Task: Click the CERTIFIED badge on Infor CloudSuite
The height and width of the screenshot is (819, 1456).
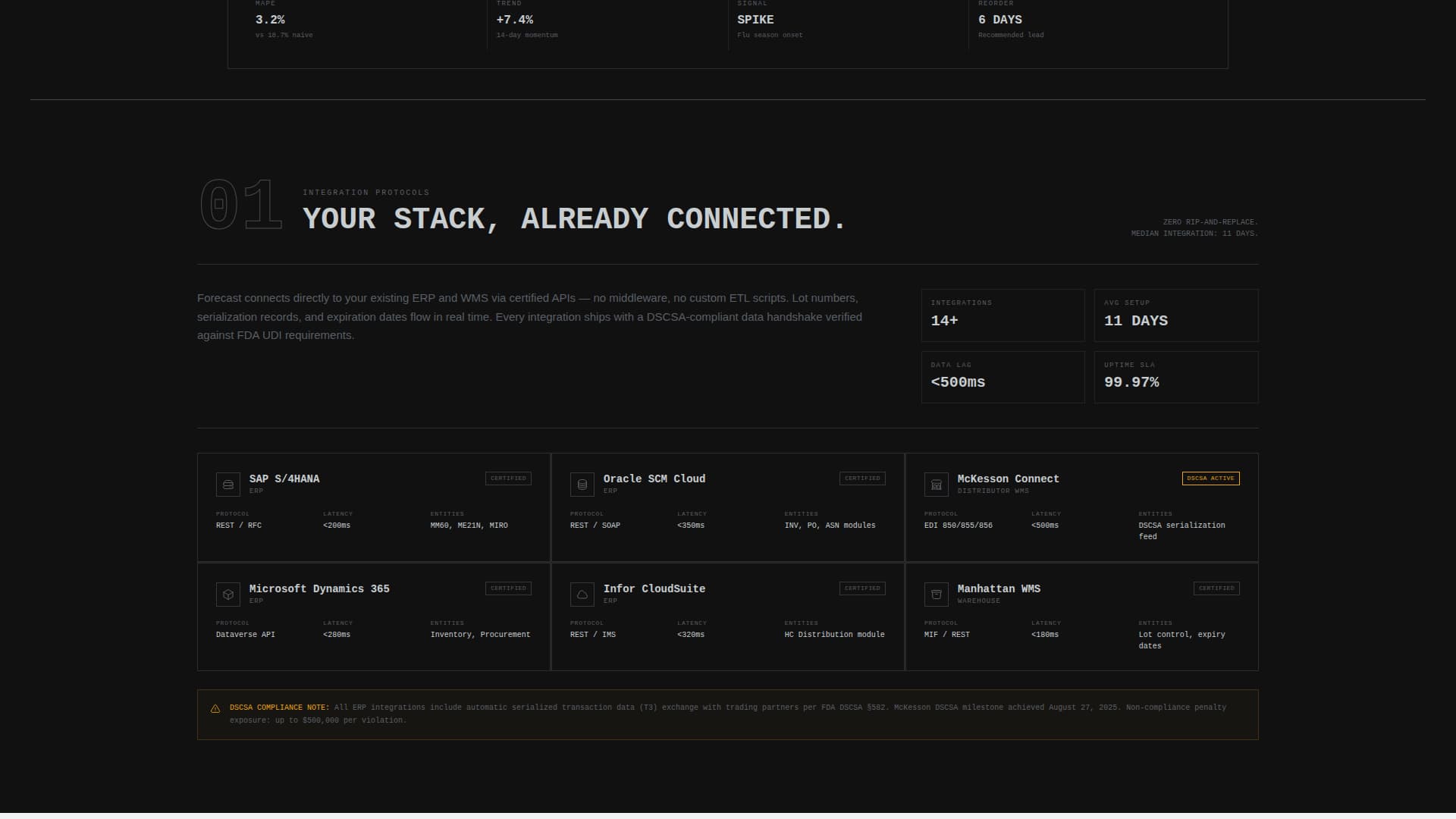Action: pos(862,588)
